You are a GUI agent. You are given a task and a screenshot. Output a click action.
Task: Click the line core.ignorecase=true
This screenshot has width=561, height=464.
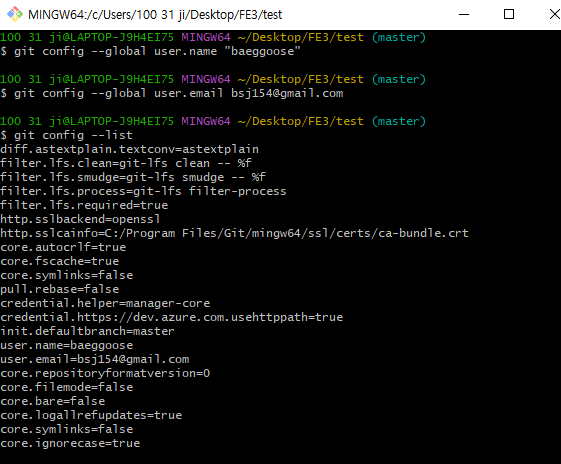coord(70,443)
